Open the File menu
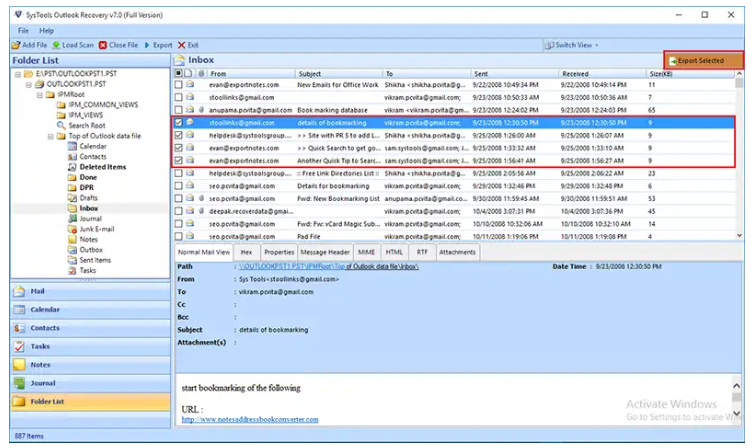755x448 pixels. pos(23,30)
